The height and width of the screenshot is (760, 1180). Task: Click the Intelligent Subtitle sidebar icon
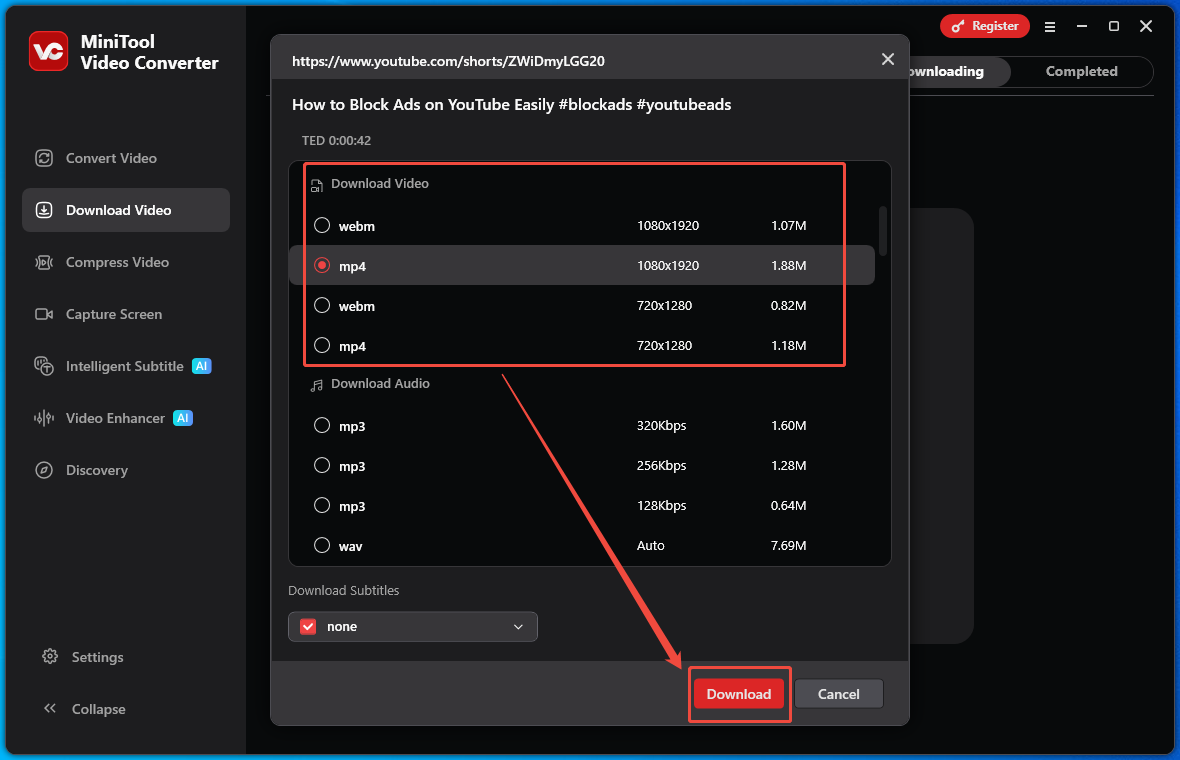click(x=44, y=366)
